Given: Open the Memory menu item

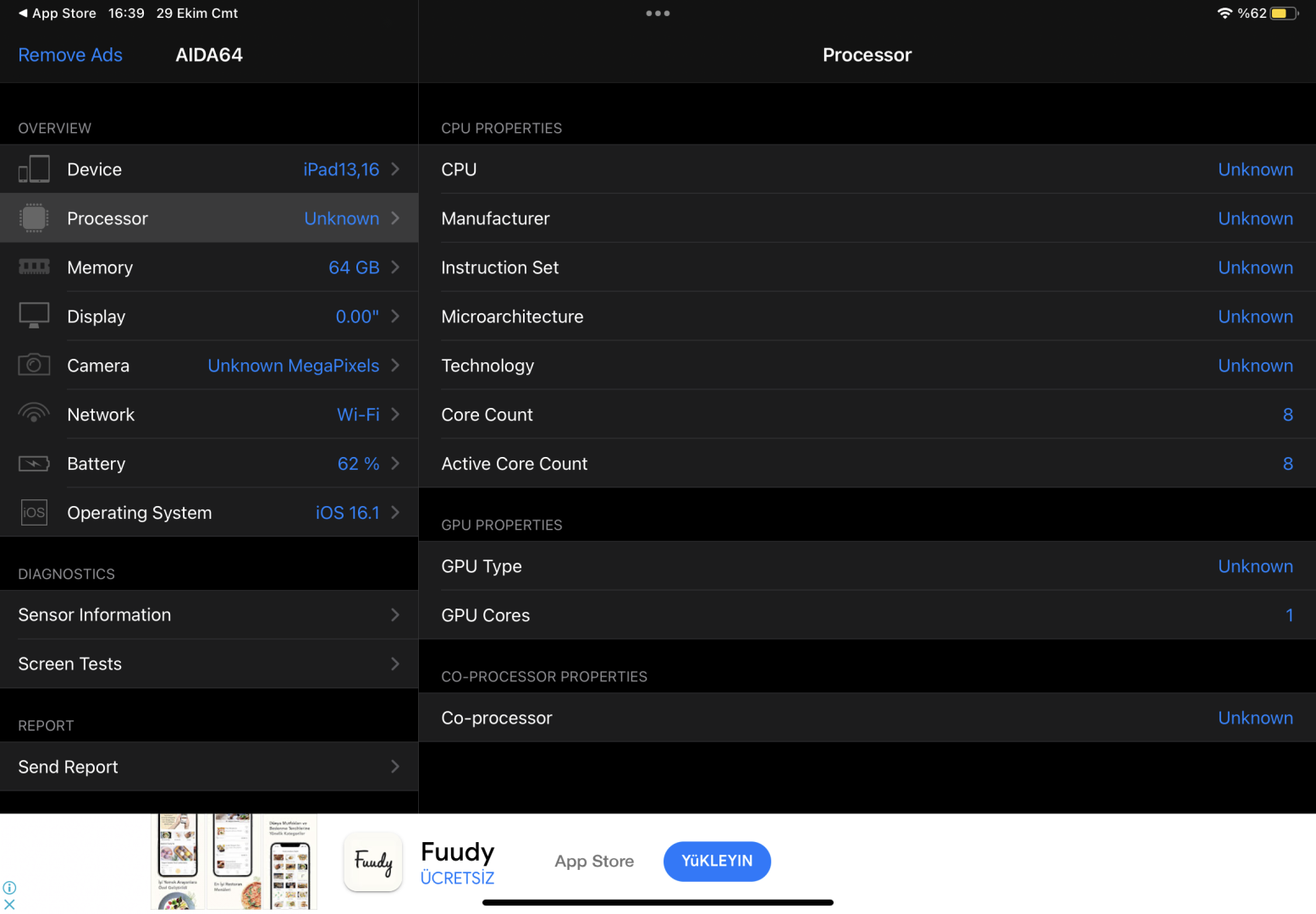Looking at the screenshot, I should point(209,267).
